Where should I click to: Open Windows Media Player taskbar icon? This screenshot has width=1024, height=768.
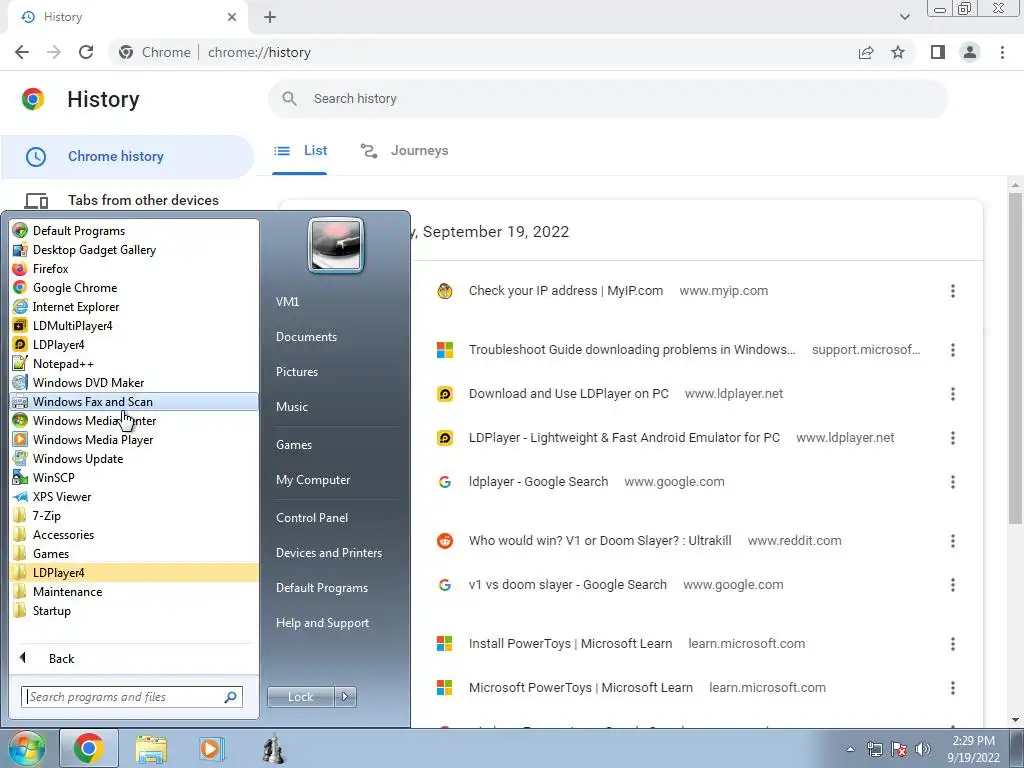click(210, 749)
